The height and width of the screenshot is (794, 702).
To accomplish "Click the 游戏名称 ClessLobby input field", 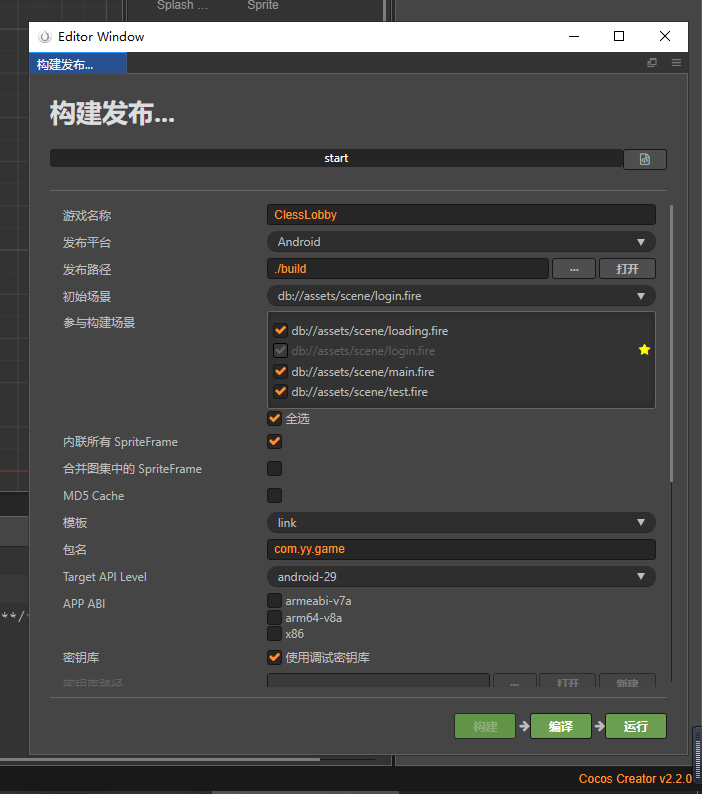I will pos(461,215).
